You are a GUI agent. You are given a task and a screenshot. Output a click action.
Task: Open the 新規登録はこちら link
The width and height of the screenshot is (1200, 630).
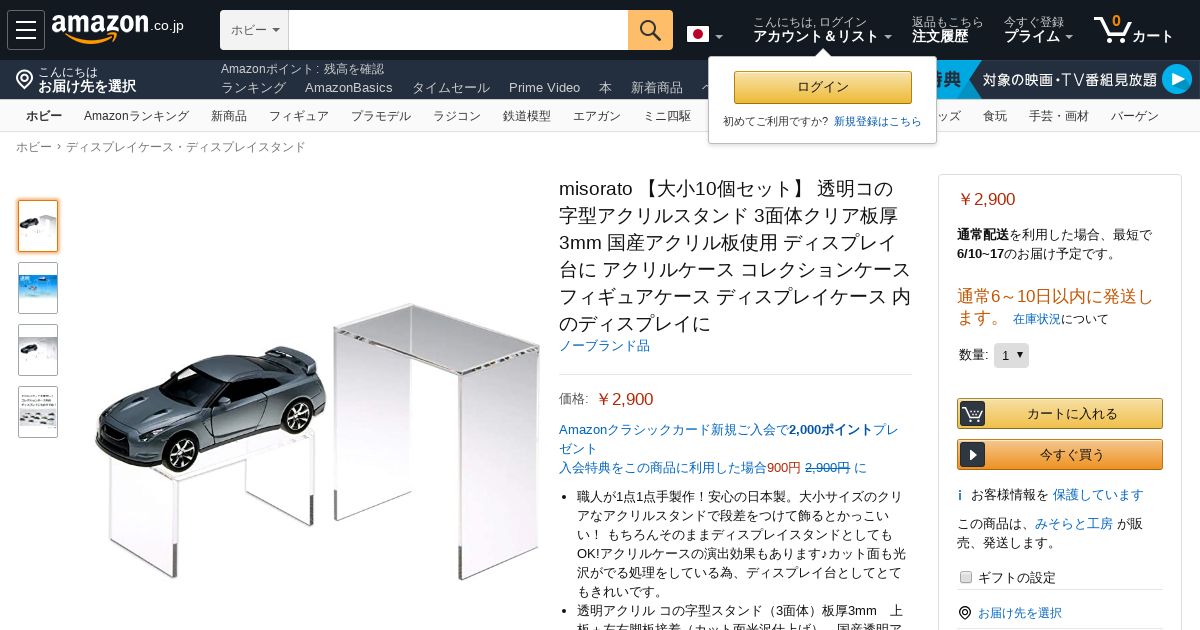878,121
